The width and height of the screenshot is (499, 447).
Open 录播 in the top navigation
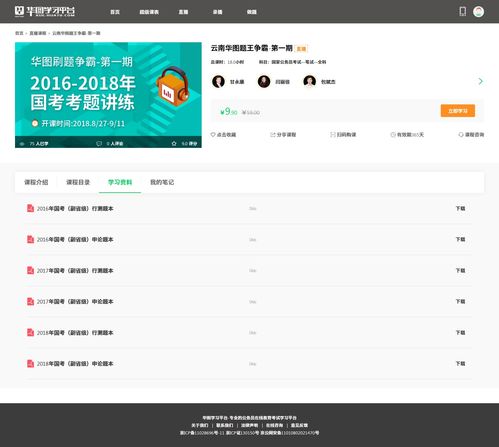coord(217,12)
